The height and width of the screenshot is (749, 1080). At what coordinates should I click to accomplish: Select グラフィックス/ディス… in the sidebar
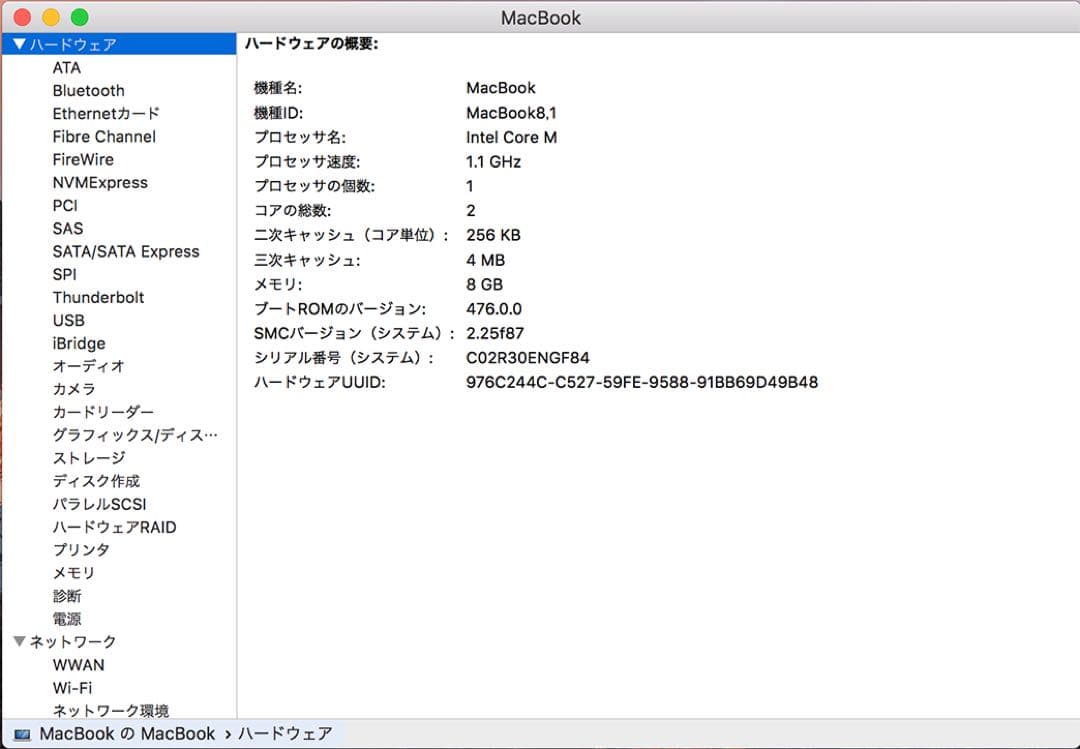click(x=135, y=435)
